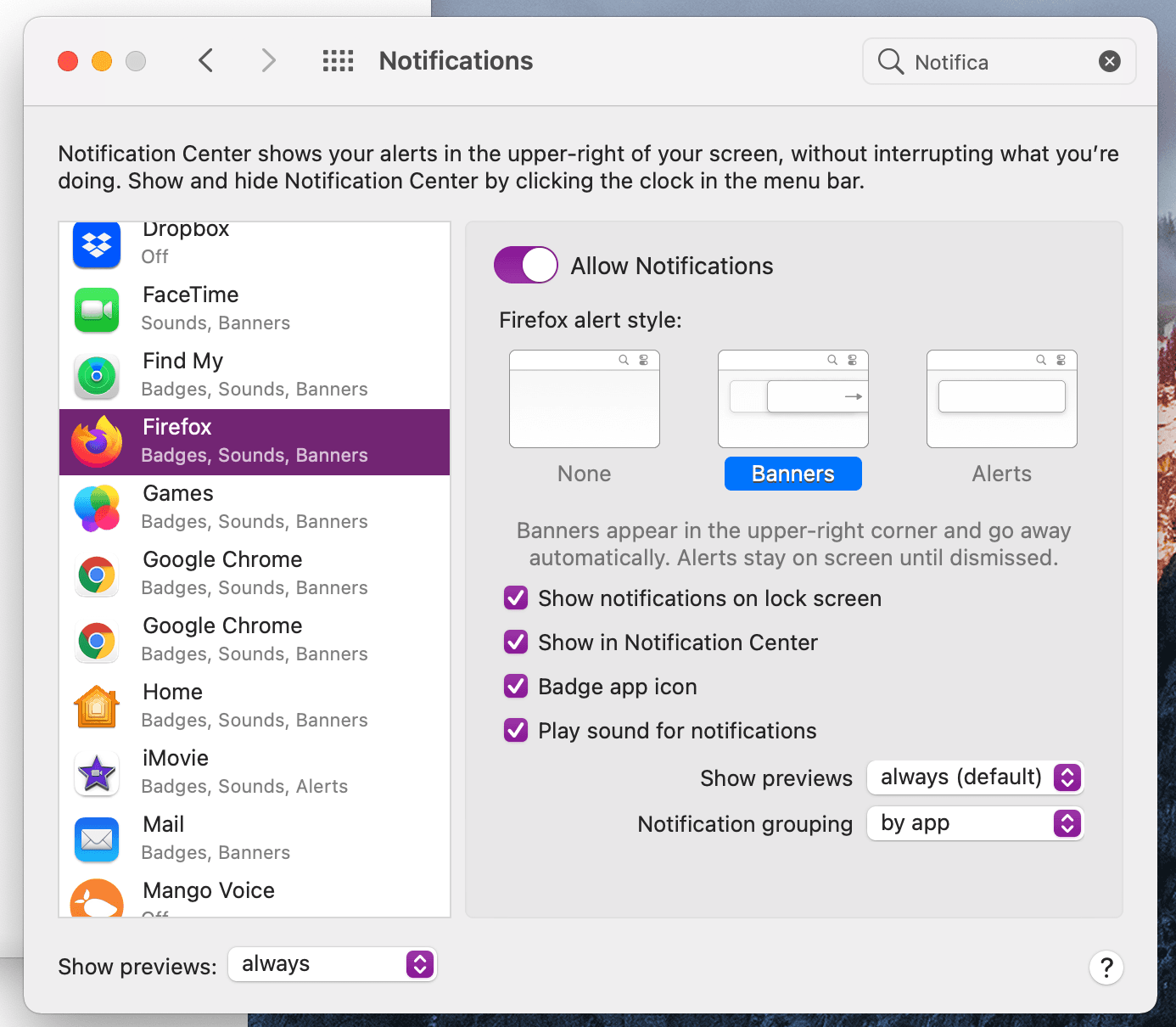Clear the search field text
The height and width of the screenshot is (1027, 1176).
[x=1109, y=61]
